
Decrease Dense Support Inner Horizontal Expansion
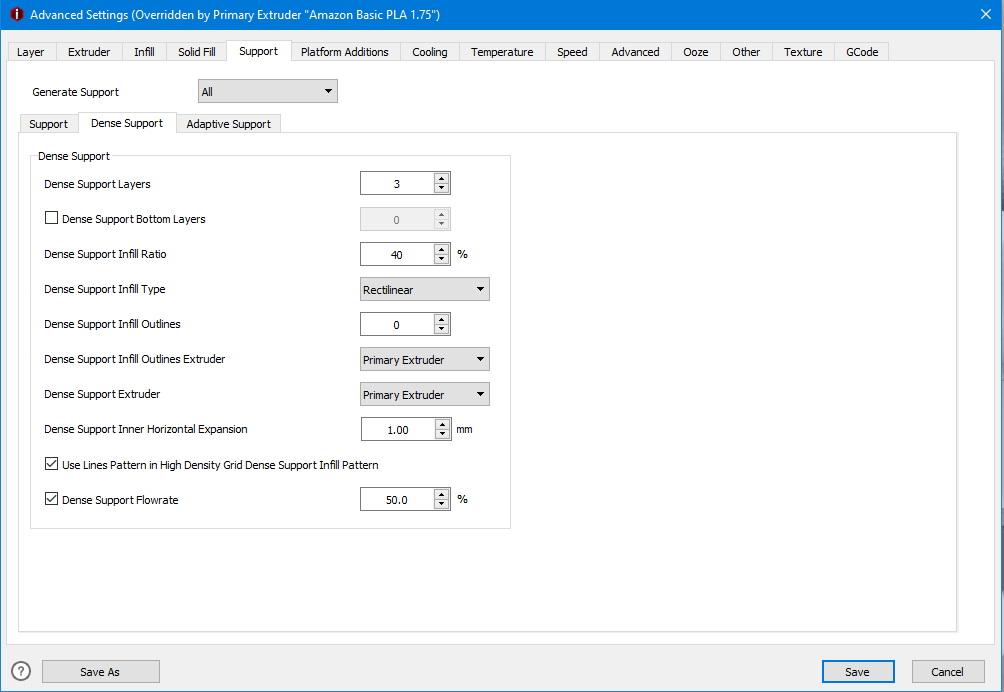(x=442, y=434)
